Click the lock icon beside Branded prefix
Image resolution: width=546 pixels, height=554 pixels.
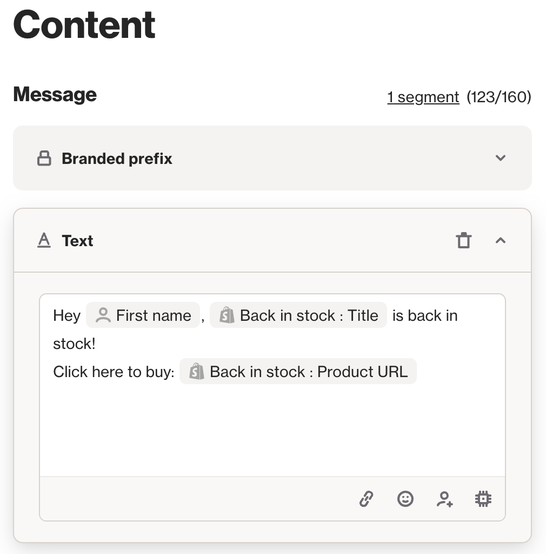[44, 158]
